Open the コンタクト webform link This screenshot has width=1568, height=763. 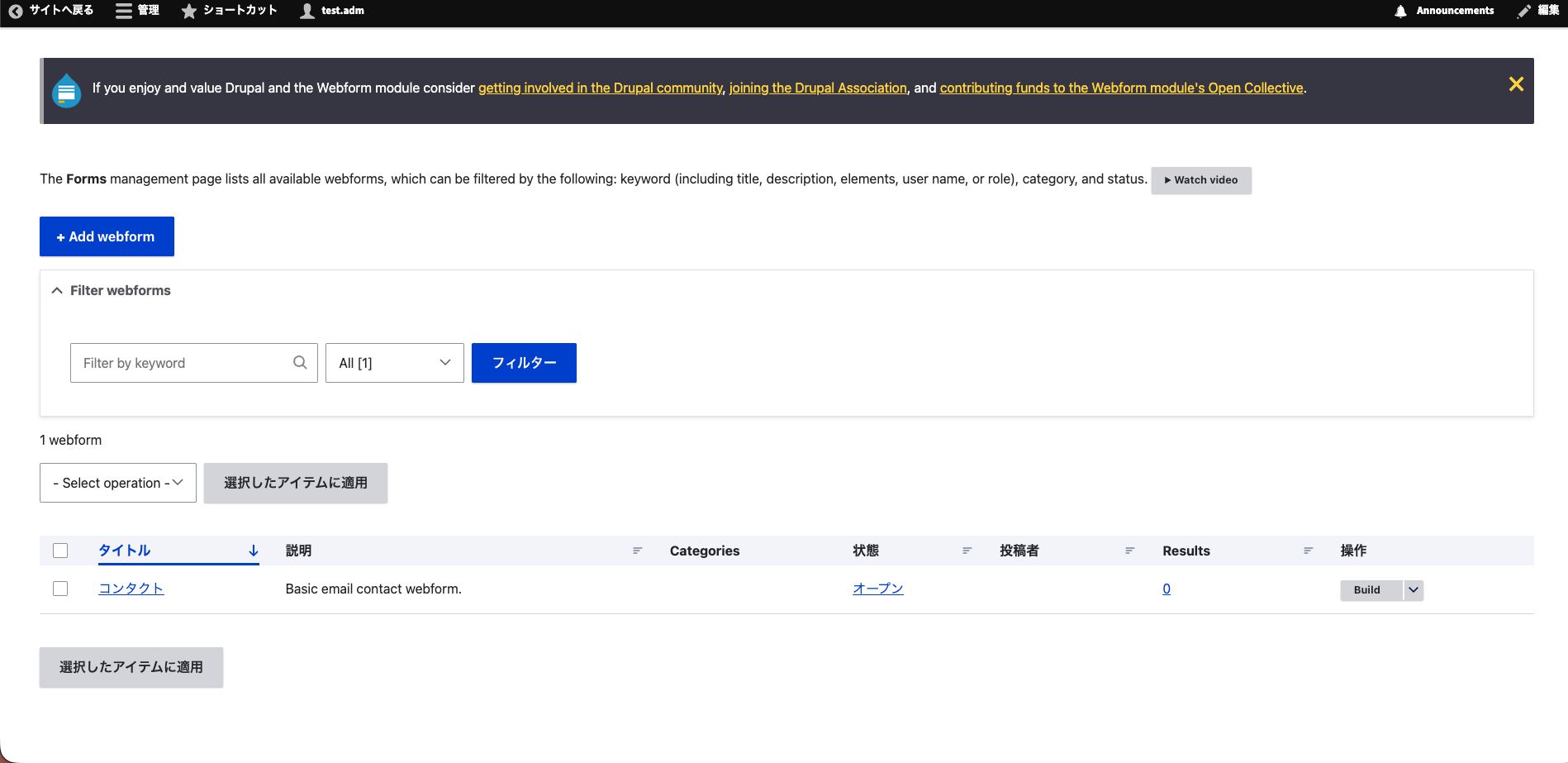tap(131, 589)
